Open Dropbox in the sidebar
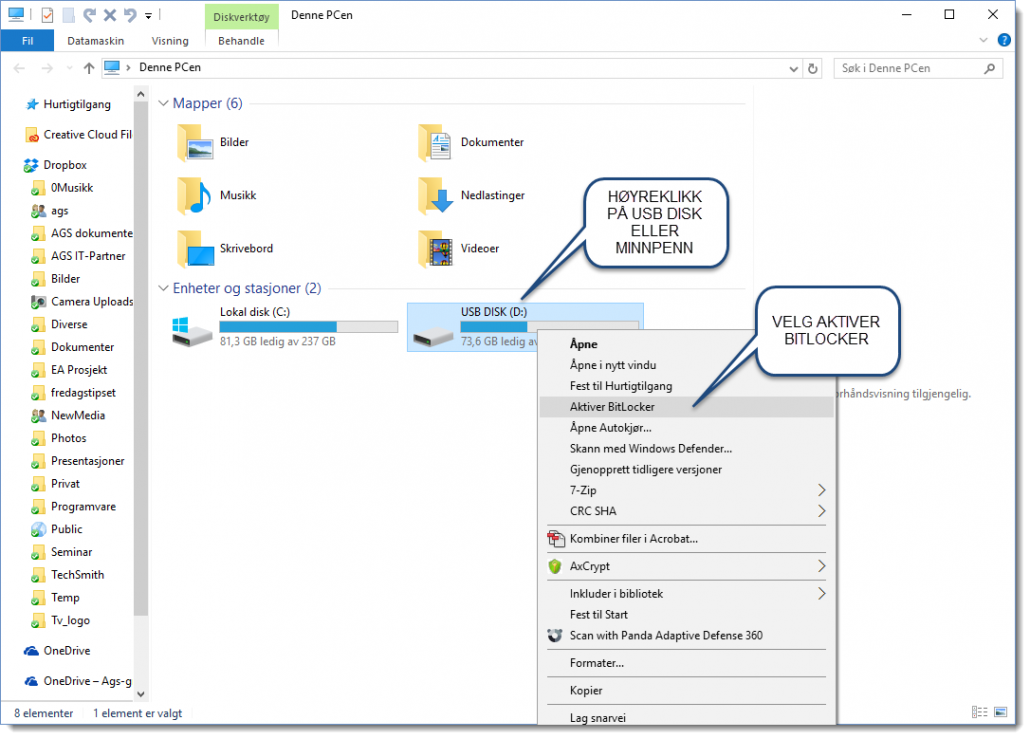The height and width of the screenshot is (739, 1030). pos(65,164)
